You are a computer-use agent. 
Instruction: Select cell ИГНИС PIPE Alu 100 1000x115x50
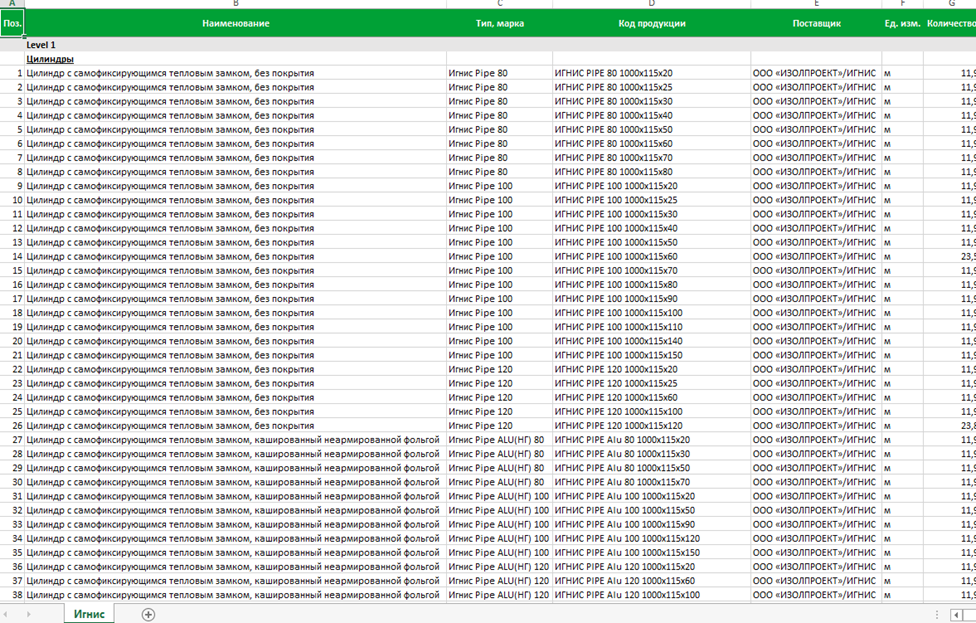click(x=652, y=510)
